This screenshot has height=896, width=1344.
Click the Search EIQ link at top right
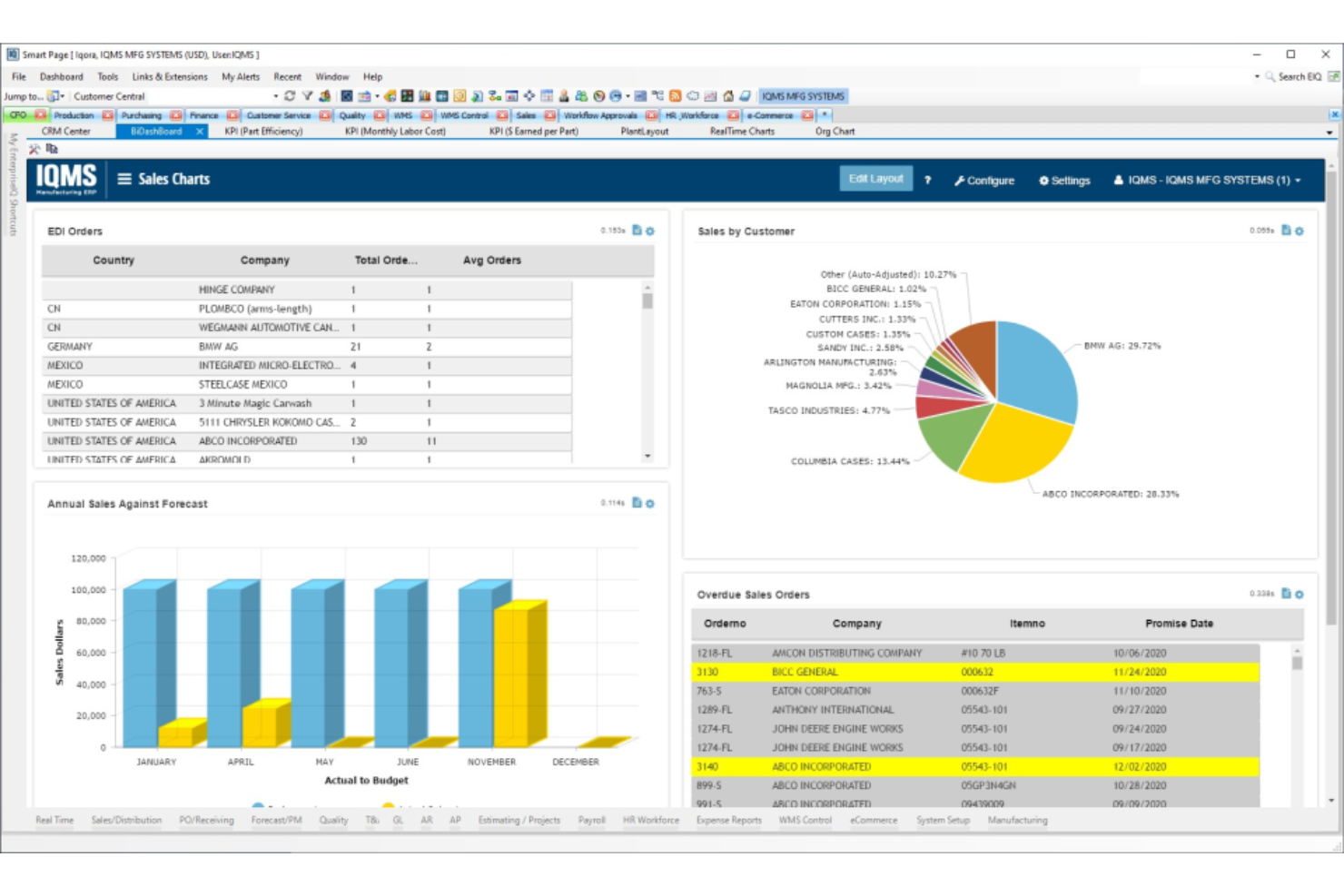[x=1295, y=76]
